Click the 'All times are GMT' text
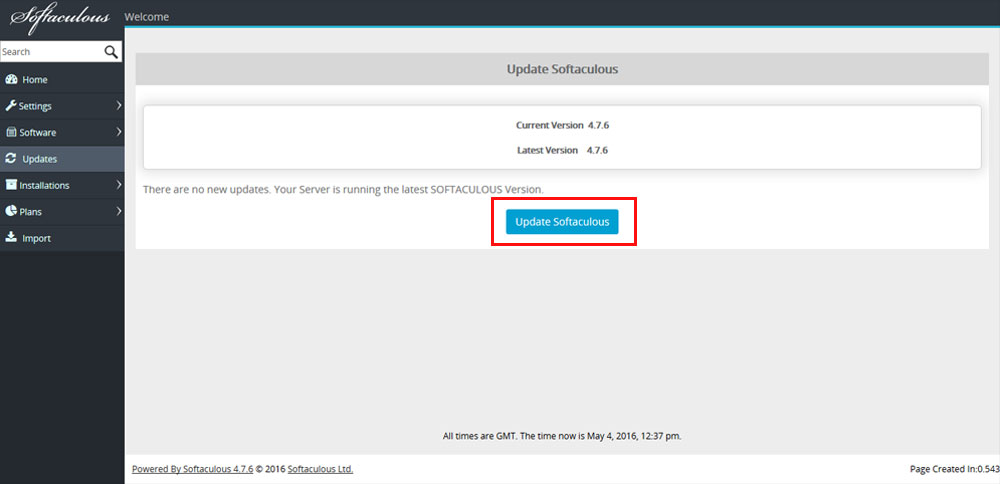Image resolution: width=1000 pixels, height=484 pixels. pyautogui.click(x=562, y=437)
